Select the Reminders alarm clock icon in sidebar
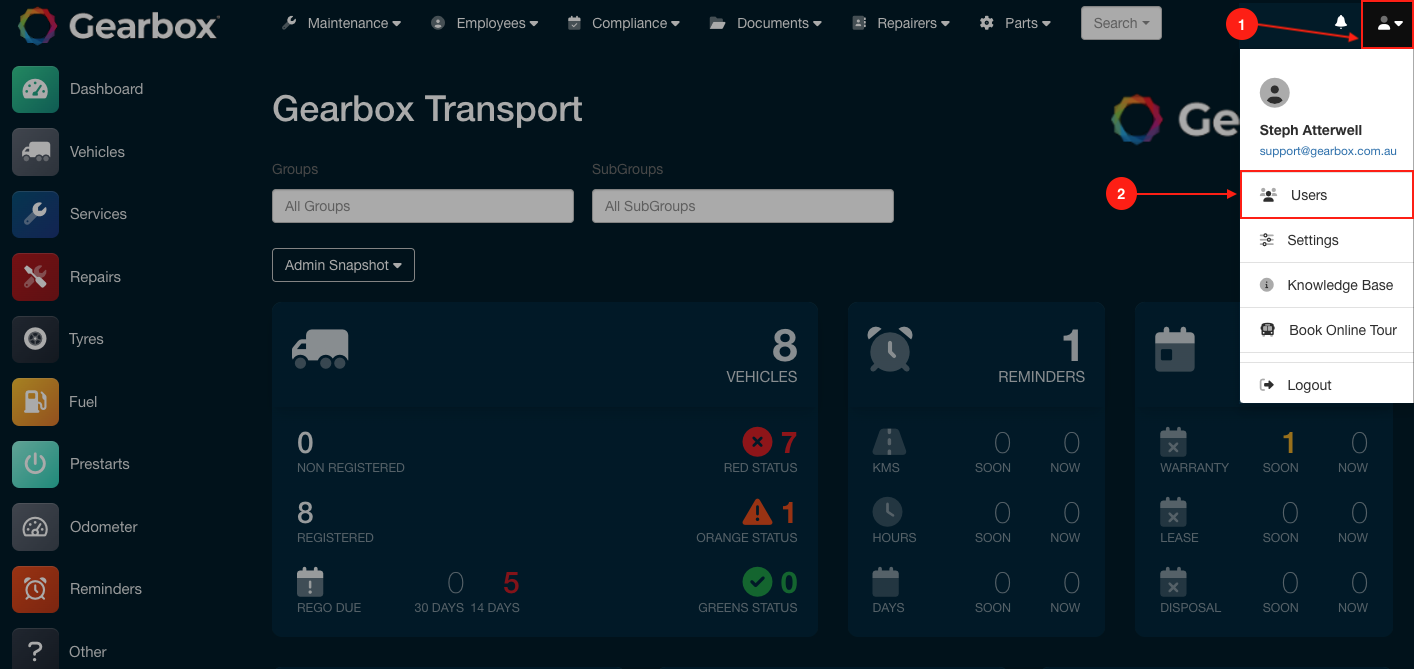 click(x=35, y=589)
